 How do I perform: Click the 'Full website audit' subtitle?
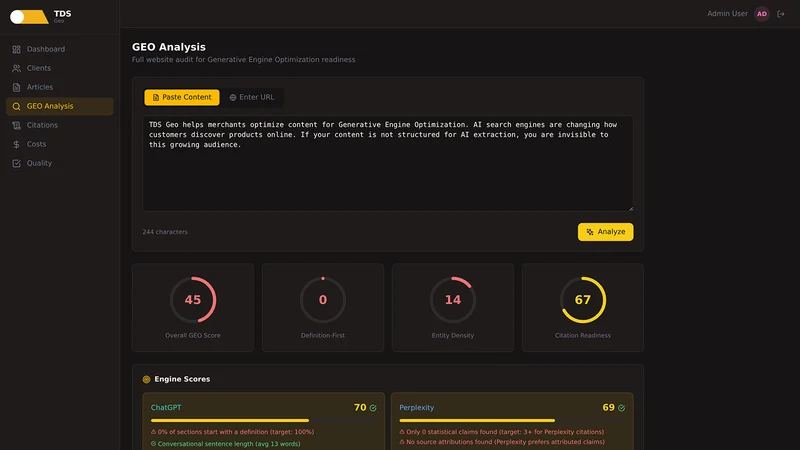click(x=243, y=60)
